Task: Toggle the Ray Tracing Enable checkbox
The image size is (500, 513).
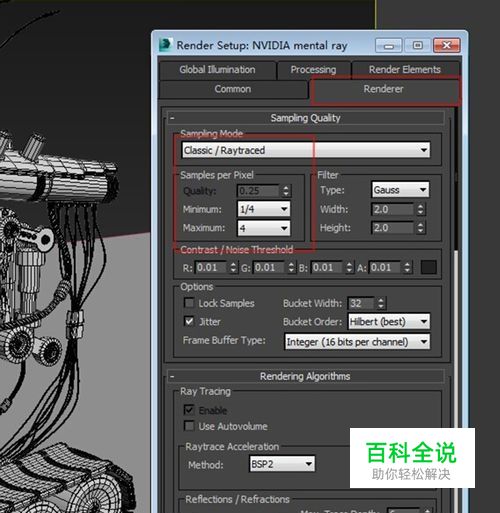Action: click(189, 410)
